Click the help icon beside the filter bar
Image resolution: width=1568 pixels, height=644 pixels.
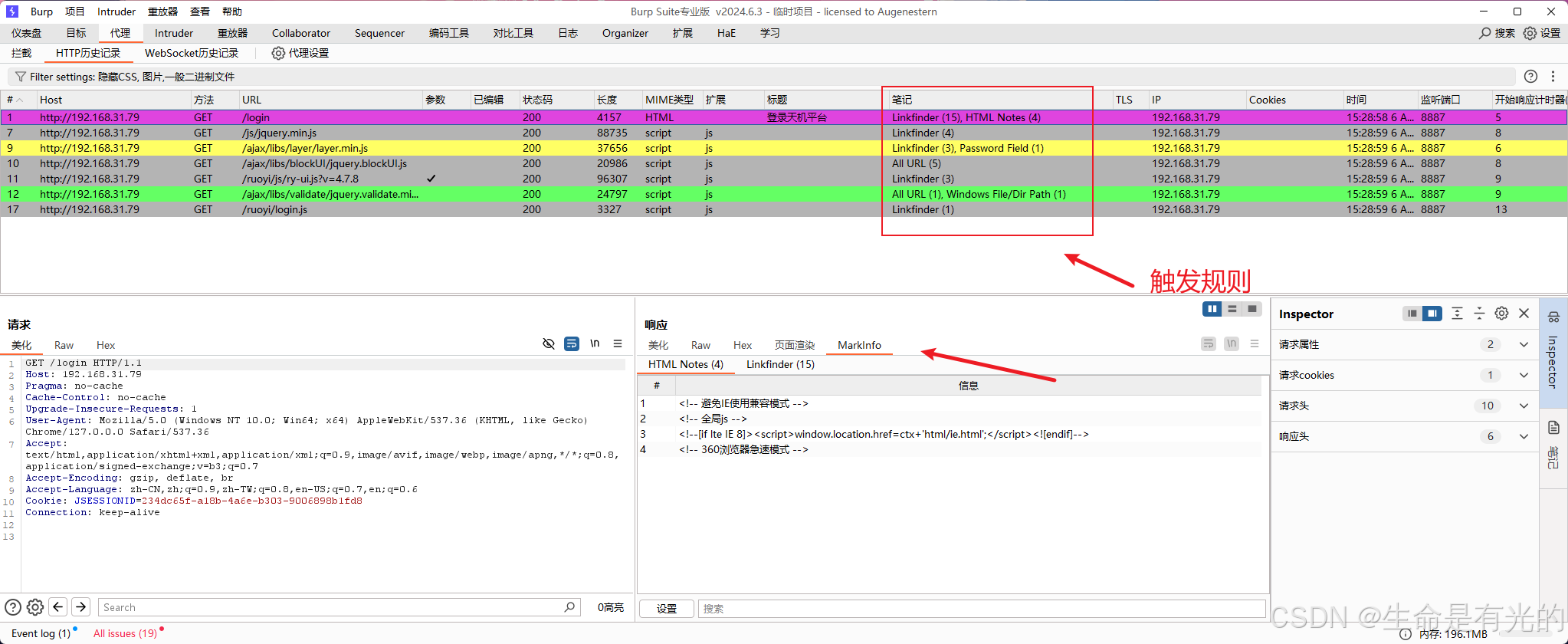coord(1530,76)
